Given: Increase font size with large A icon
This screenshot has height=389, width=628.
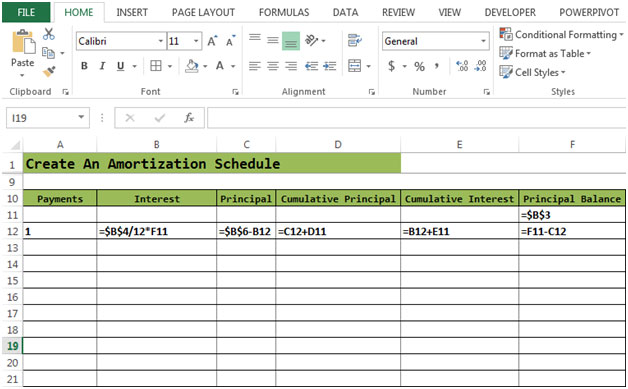Looking at the screenshot, I should (212, 41).
